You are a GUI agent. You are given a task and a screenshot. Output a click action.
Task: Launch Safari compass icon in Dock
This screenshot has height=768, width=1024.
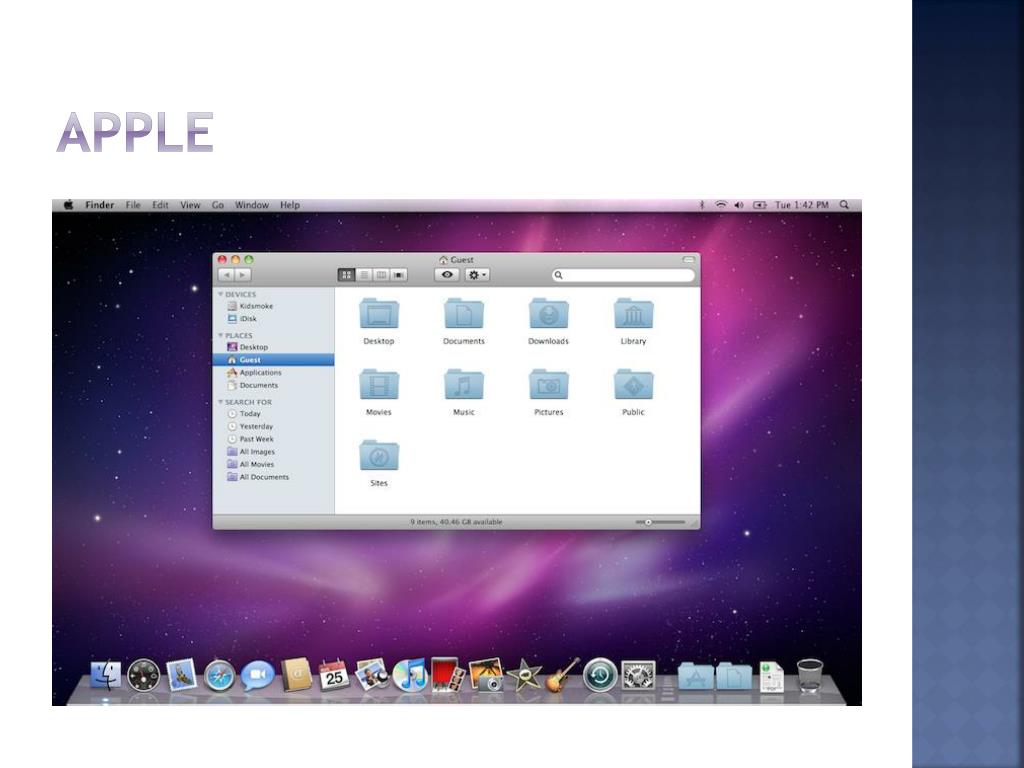(219, 677)
